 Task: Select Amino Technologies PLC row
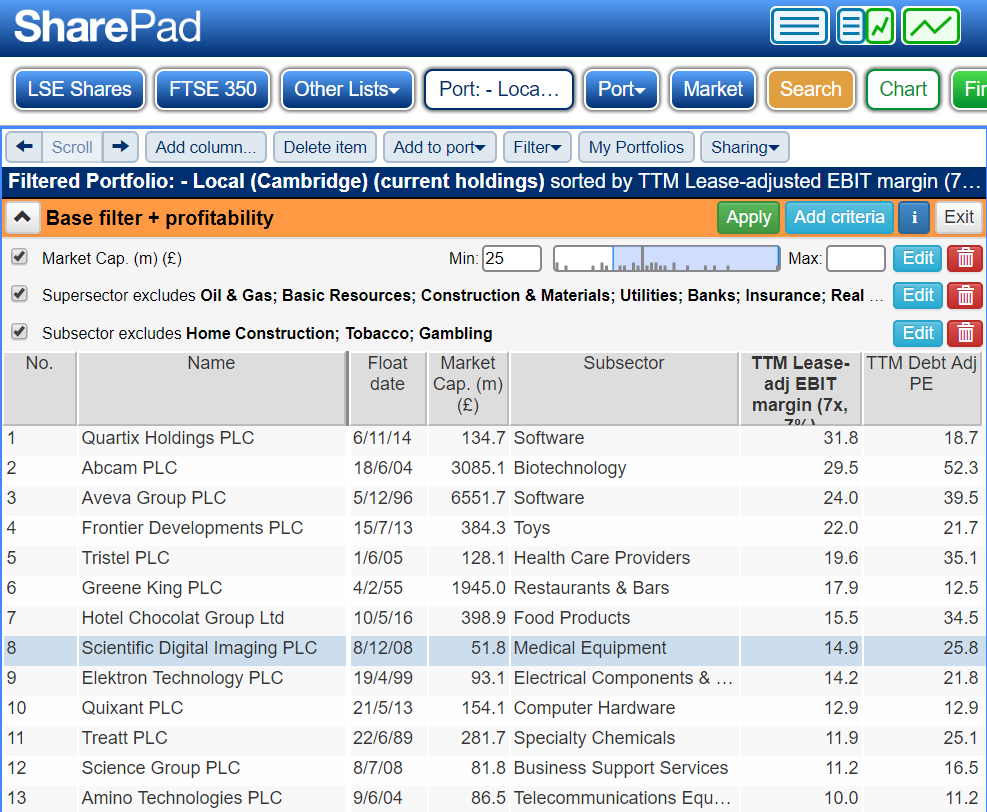(x=492, y=798)
